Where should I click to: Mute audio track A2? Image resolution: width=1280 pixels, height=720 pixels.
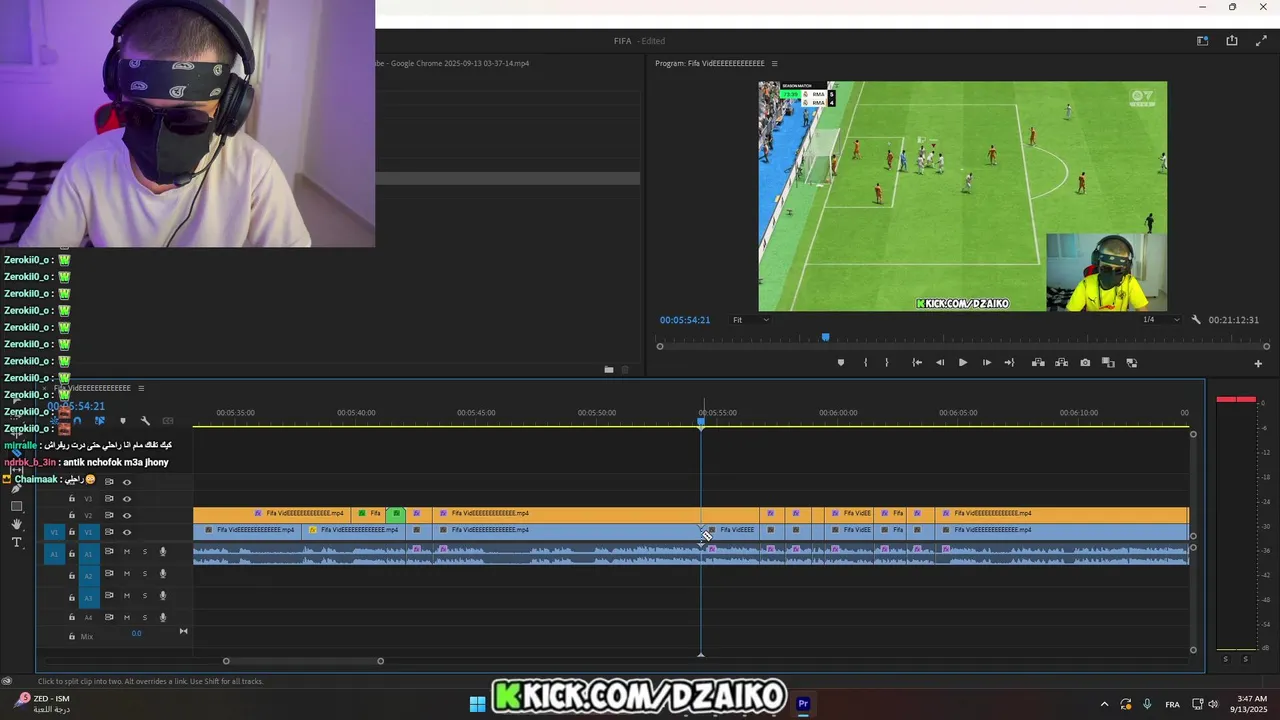127,574
